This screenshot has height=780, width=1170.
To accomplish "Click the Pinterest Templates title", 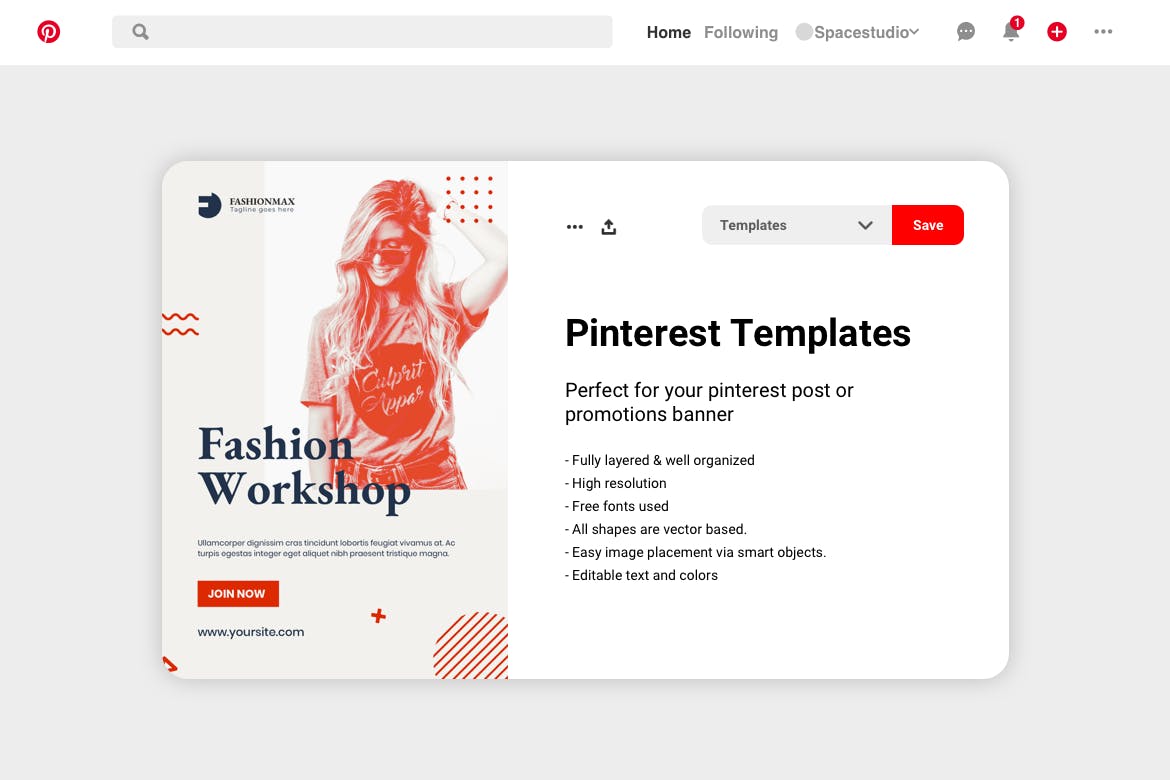I will [x=738, y=333].
